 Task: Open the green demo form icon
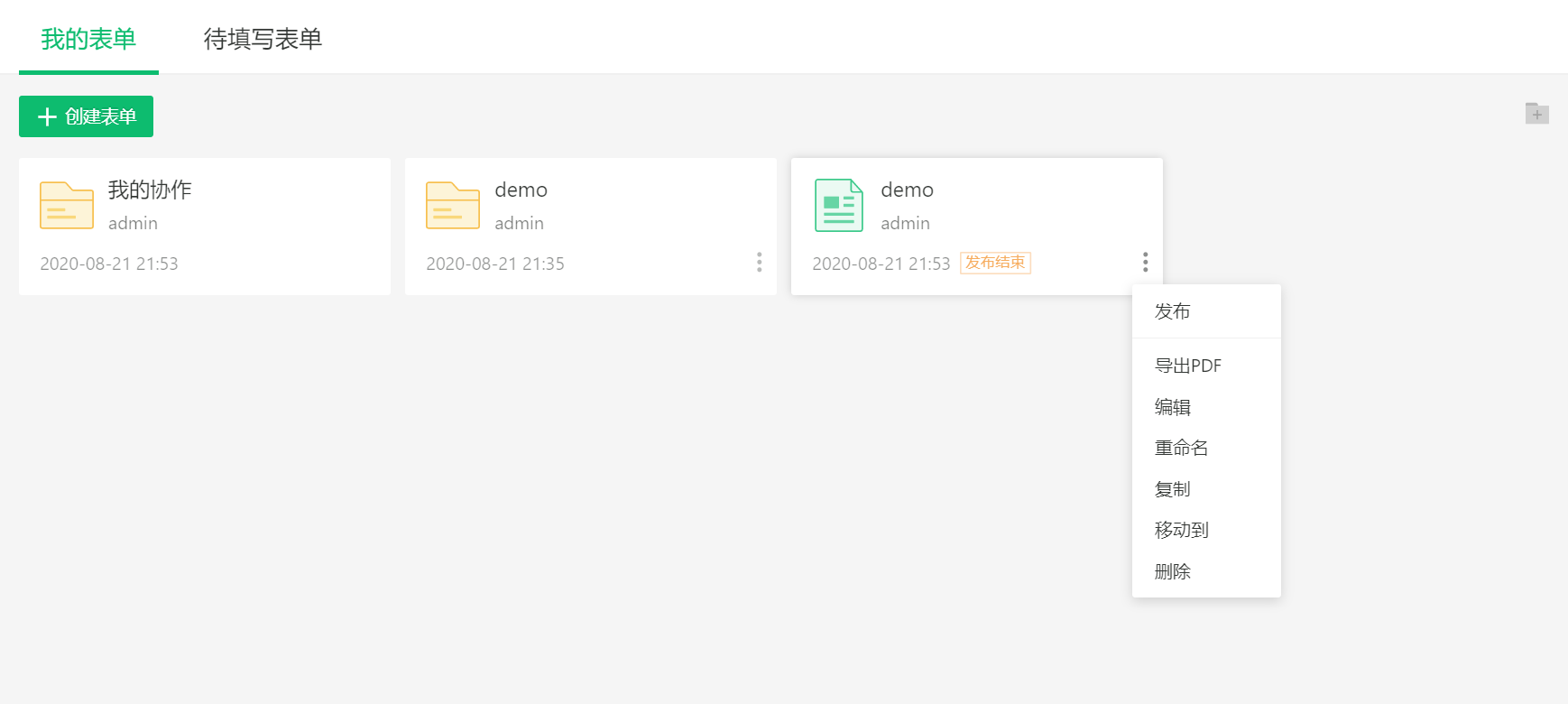[839, 205]
